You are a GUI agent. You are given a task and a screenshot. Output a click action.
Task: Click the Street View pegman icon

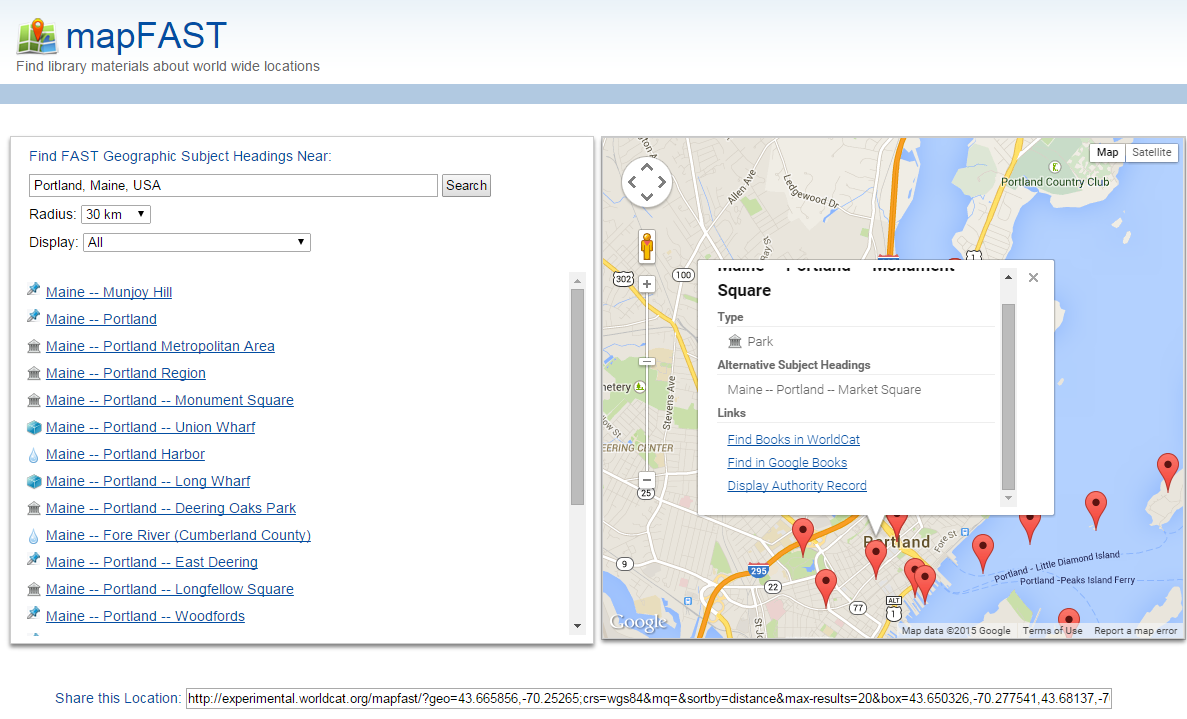(646, 247)
